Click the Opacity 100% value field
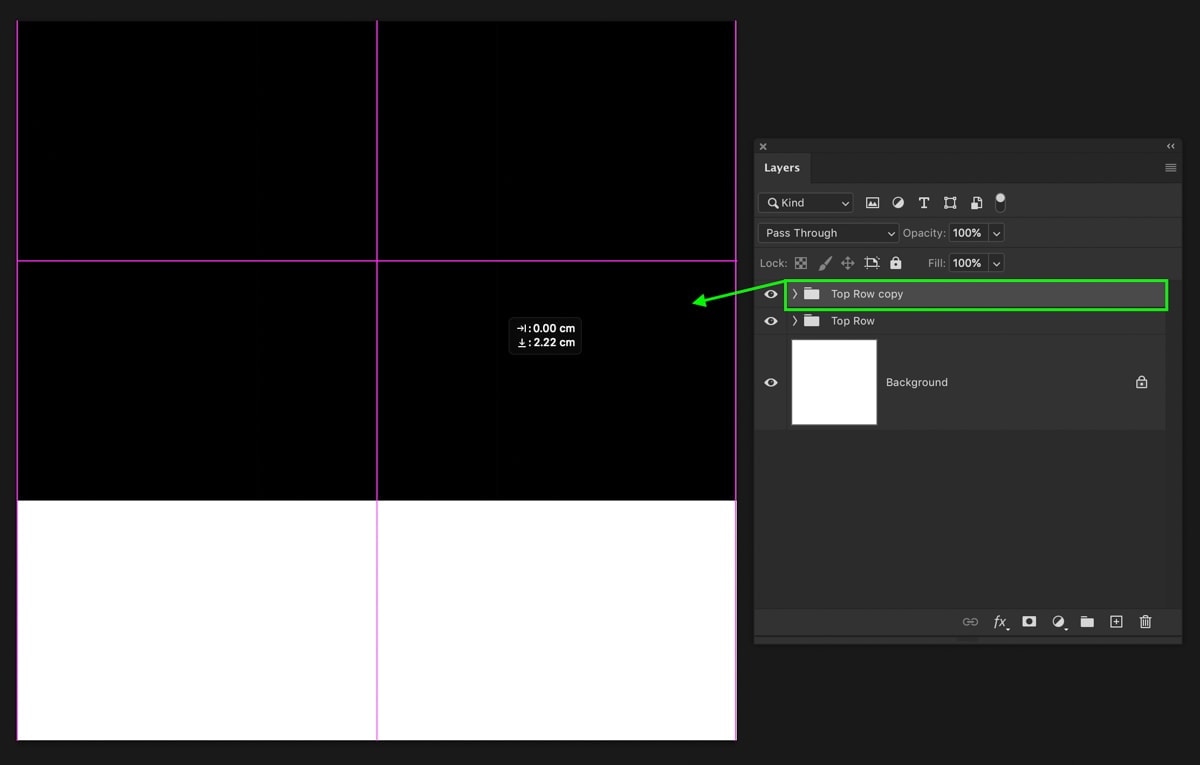This screenshot has height=765, width=1200. [967, 233]
